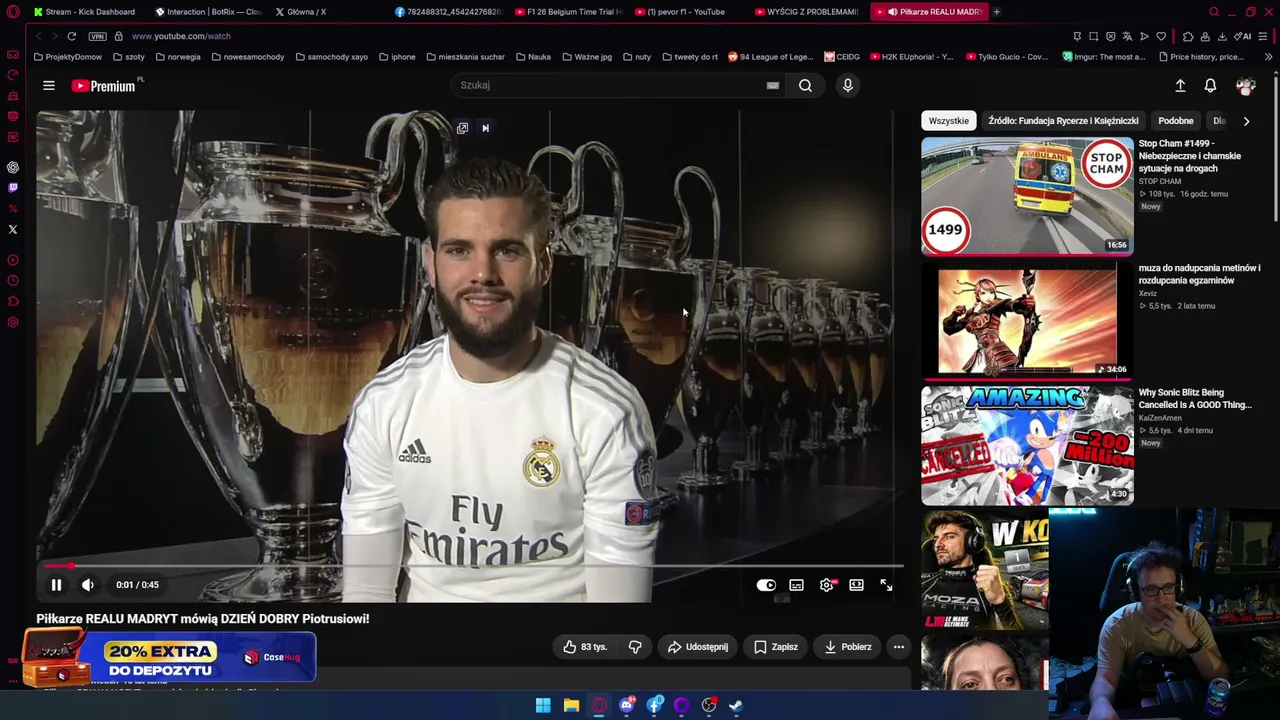Show more filter chips with arrow
Viewport: 1280px width, 720px height.
1246,121
